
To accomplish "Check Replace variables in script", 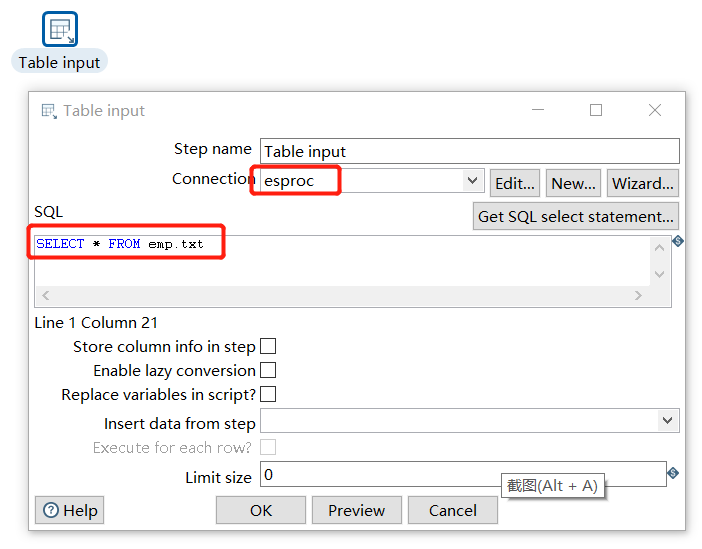I will 268,394.
